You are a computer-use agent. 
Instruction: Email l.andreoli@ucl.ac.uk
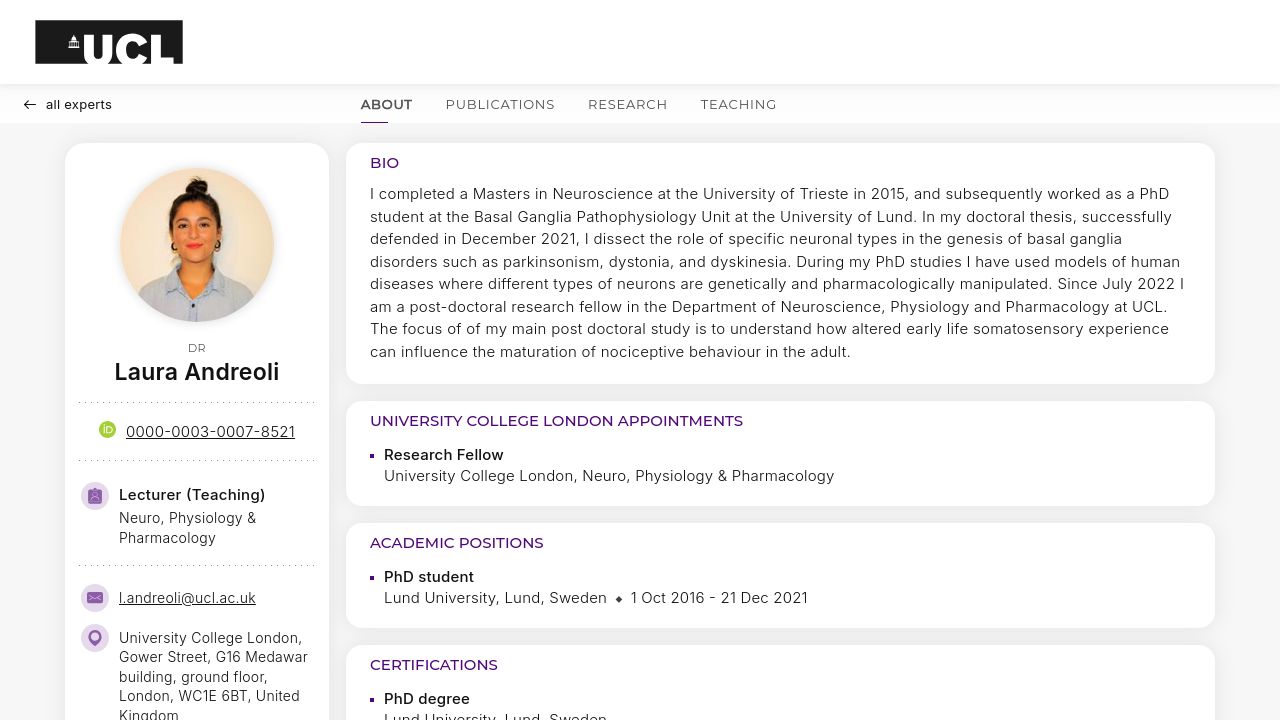pyautogui.click(x=187, y=598)
